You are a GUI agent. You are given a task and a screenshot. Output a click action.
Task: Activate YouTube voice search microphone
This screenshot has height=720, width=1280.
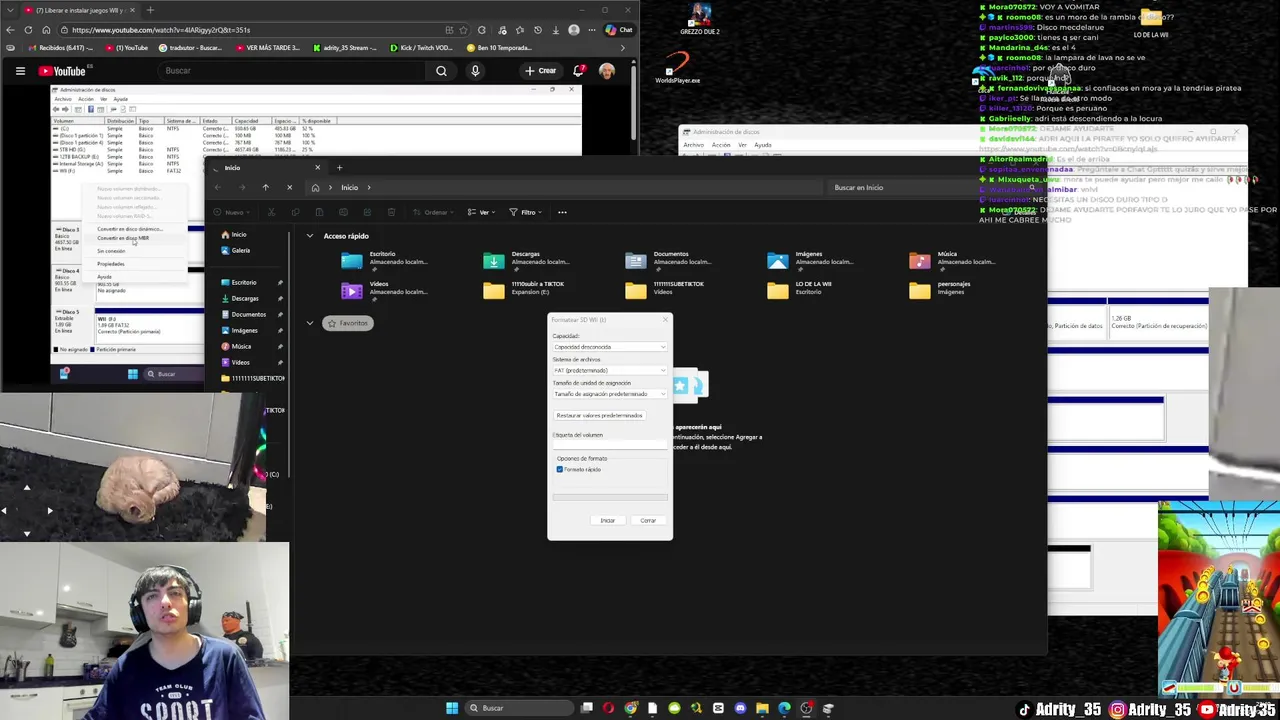click(475, 71)
